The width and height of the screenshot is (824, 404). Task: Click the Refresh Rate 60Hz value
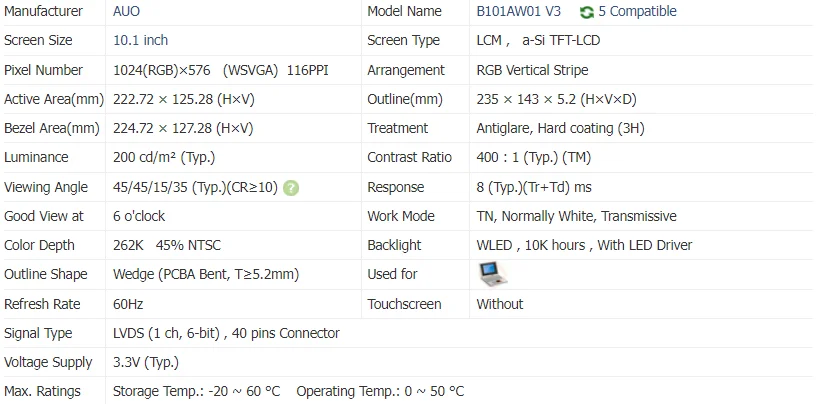click(130, 304)
